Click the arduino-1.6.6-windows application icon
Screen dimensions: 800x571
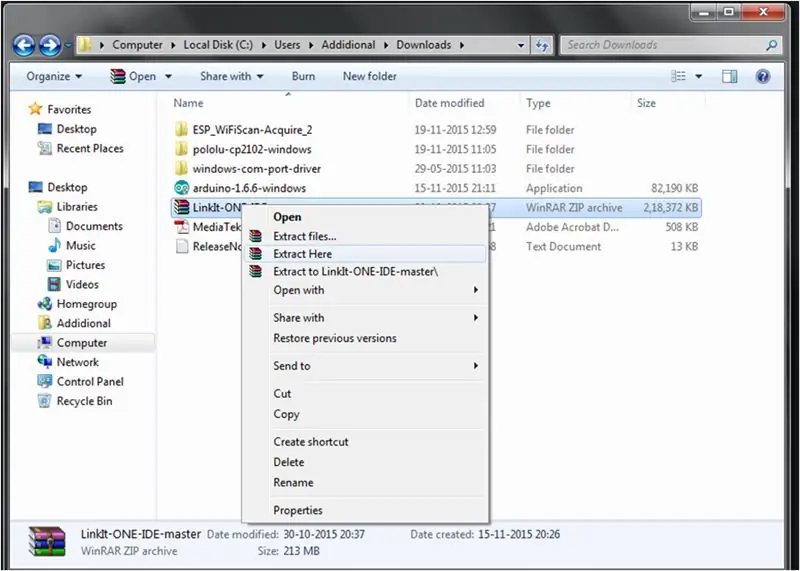click(181, 188)
